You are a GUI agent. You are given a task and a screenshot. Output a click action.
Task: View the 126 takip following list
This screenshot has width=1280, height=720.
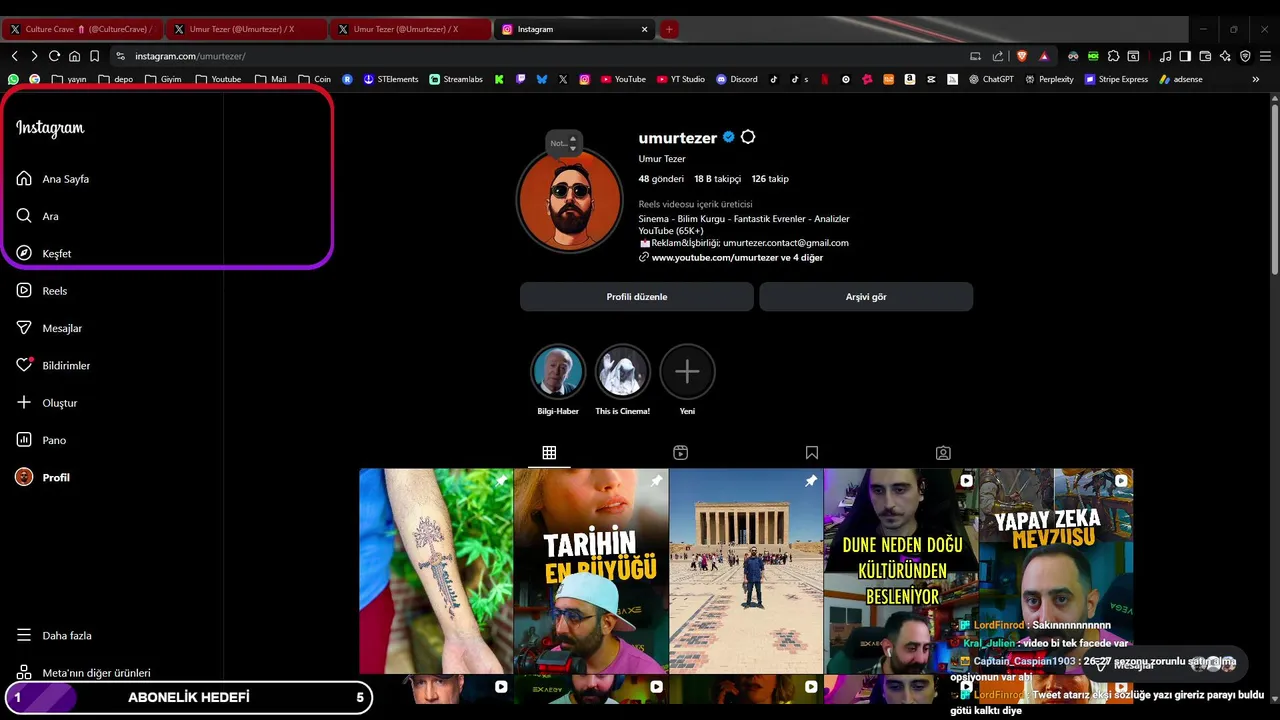pos(770,179)
